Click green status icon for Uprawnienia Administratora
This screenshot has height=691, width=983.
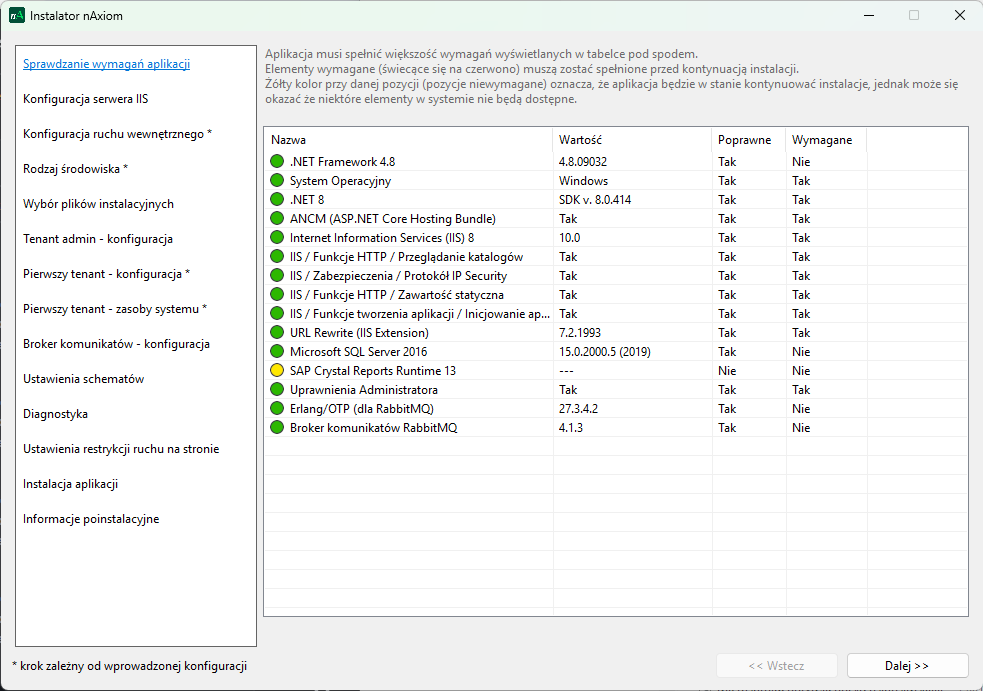pos(277,390)
